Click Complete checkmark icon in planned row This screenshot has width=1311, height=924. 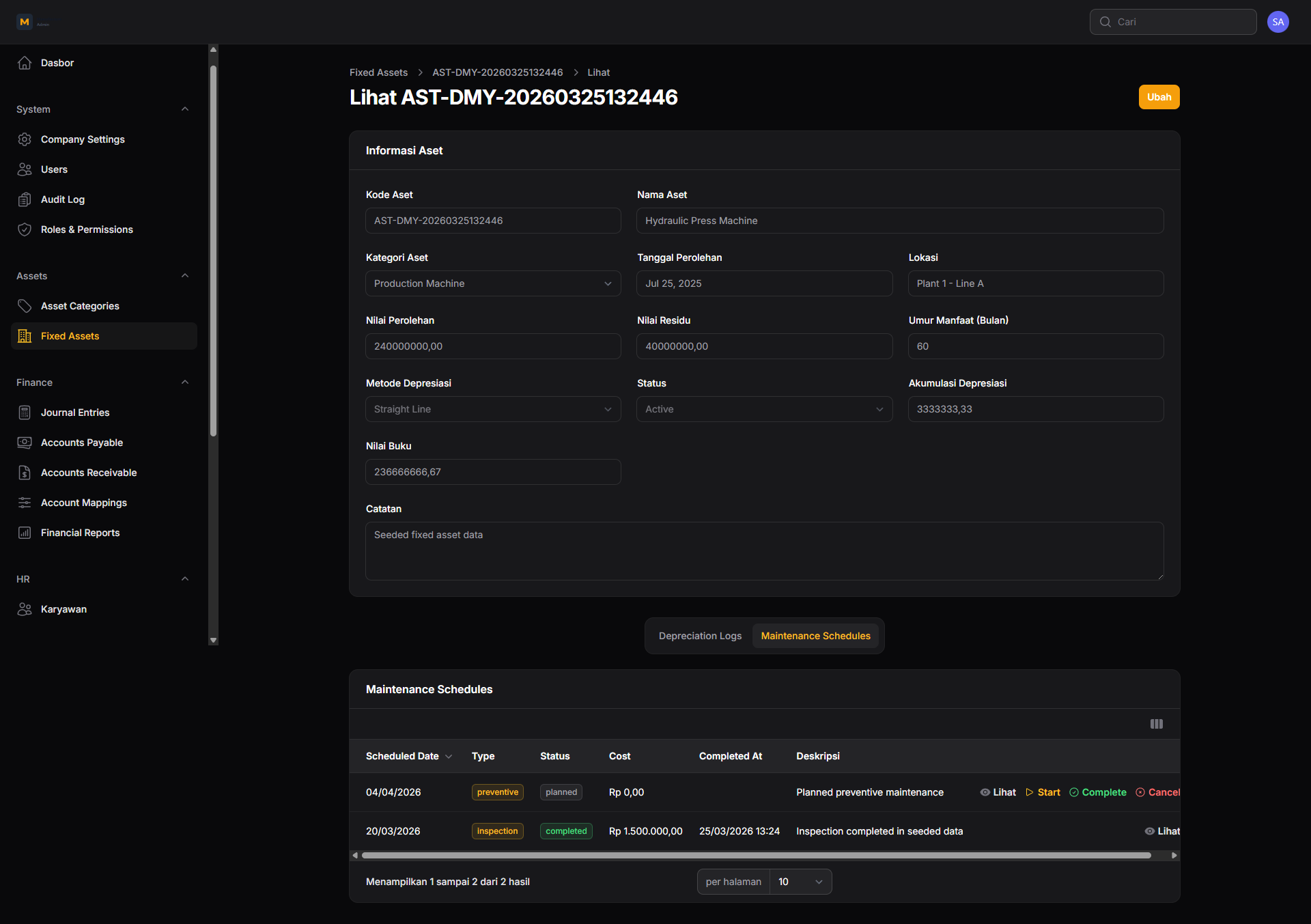1074,792
